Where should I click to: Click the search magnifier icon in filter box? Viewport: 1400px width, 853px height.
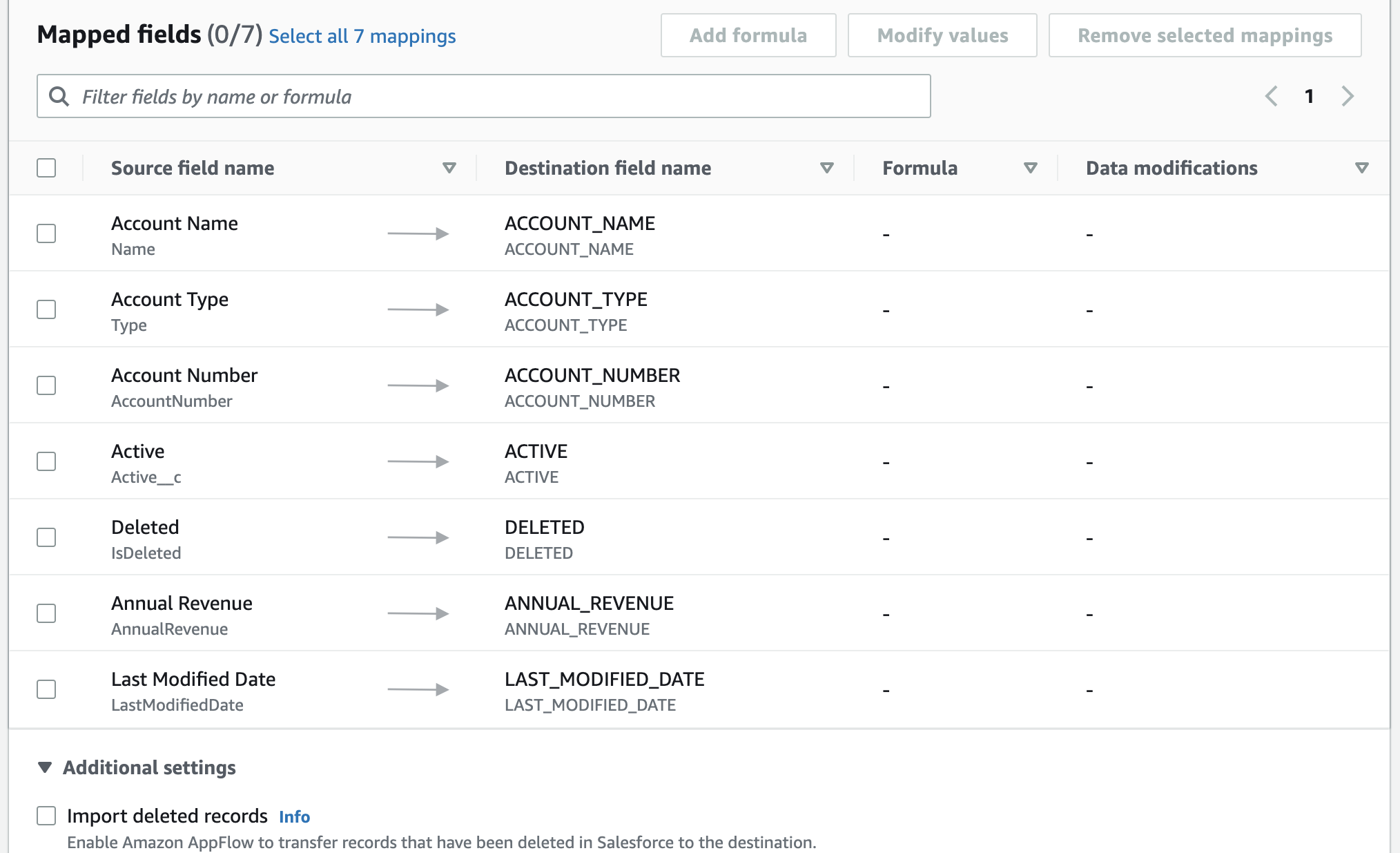(x=59, y=97)
